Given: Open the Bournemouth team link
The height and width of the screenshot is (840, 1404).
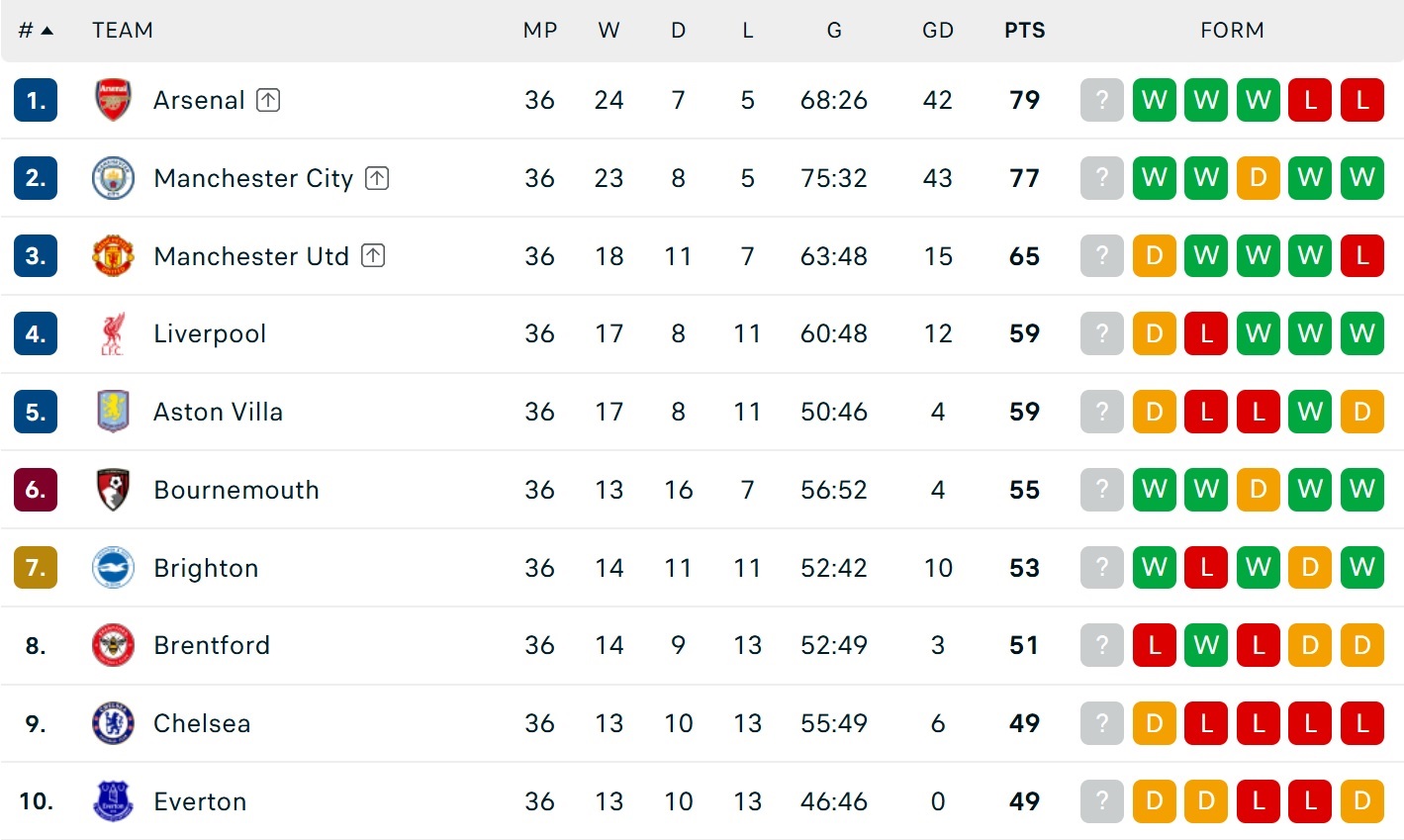Looking at the screenshot, I should (x=236, y=490).
